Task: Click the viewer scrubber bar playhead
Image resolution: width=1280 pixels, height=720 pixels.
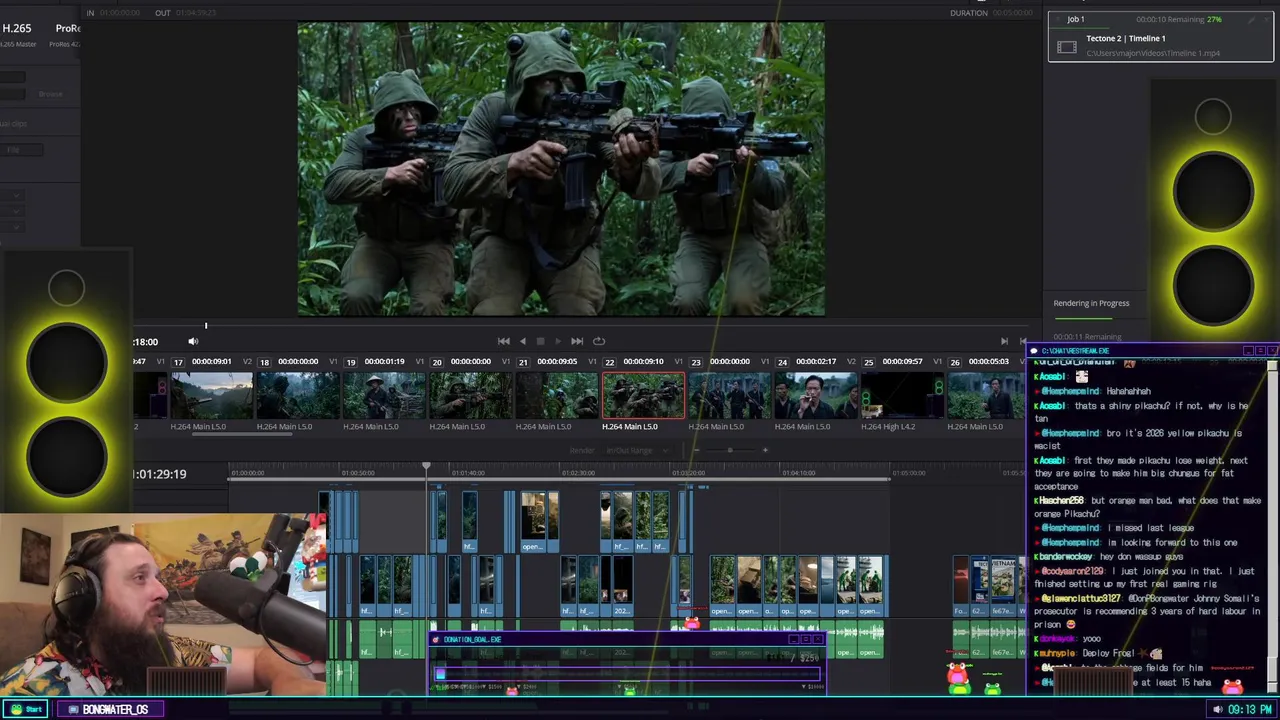Action: [x=206, y=325]
